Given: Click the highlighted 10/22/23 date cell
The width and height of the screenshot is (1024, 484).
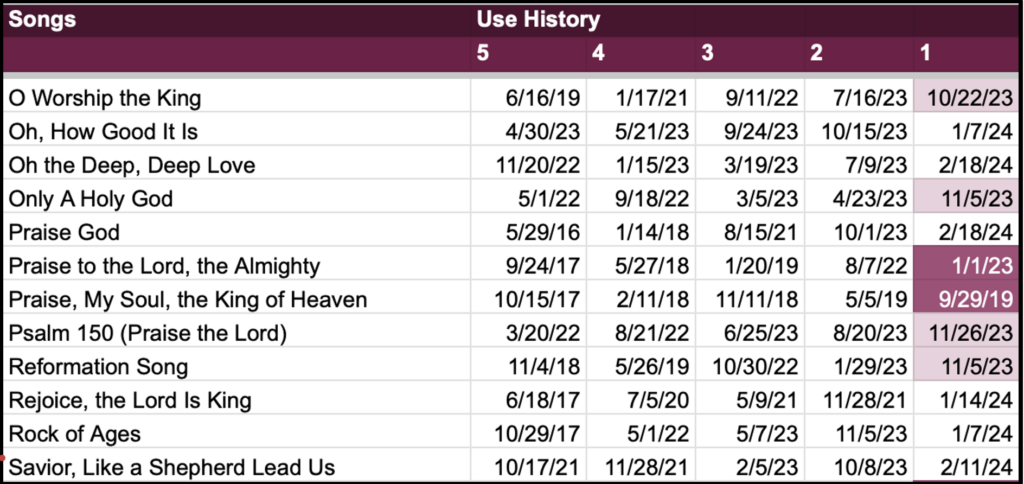Looking at the screenshot, I should [x=967, y=98].
